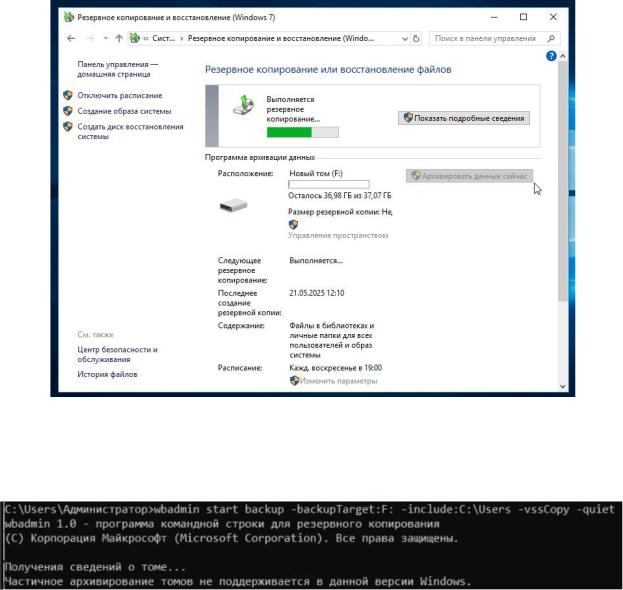
Task: Open 'Центр безопасности и обслуживания' link
Action: [x=117, y=354]
